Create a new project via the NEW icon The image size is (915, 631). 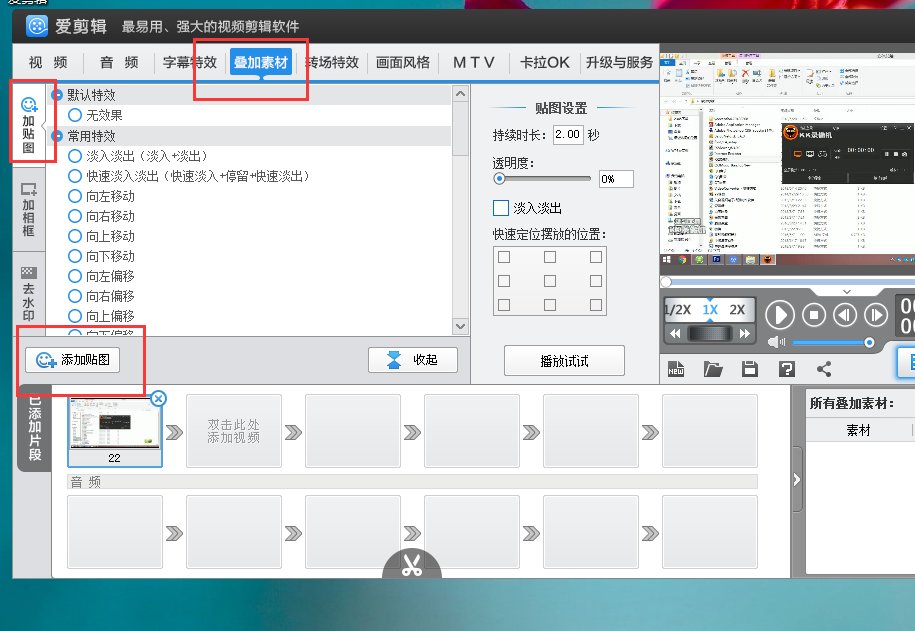(x=675, y=368)
